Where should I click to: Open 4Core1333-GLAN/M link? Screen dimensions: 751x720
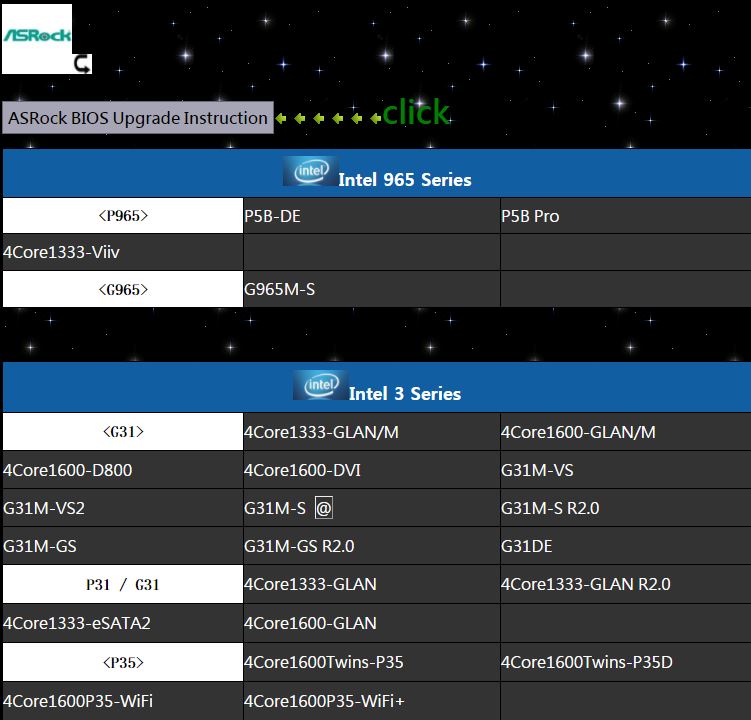click(321, 432)
